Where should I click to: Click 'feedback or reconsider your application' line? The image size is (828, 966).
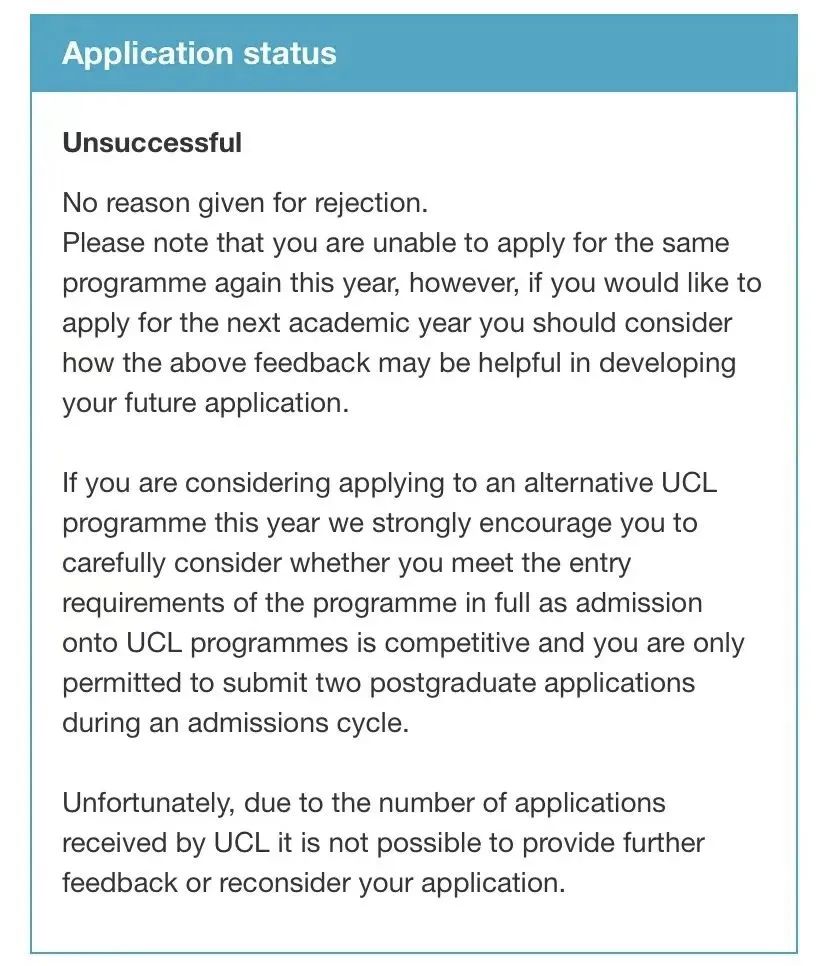(314, 882)
